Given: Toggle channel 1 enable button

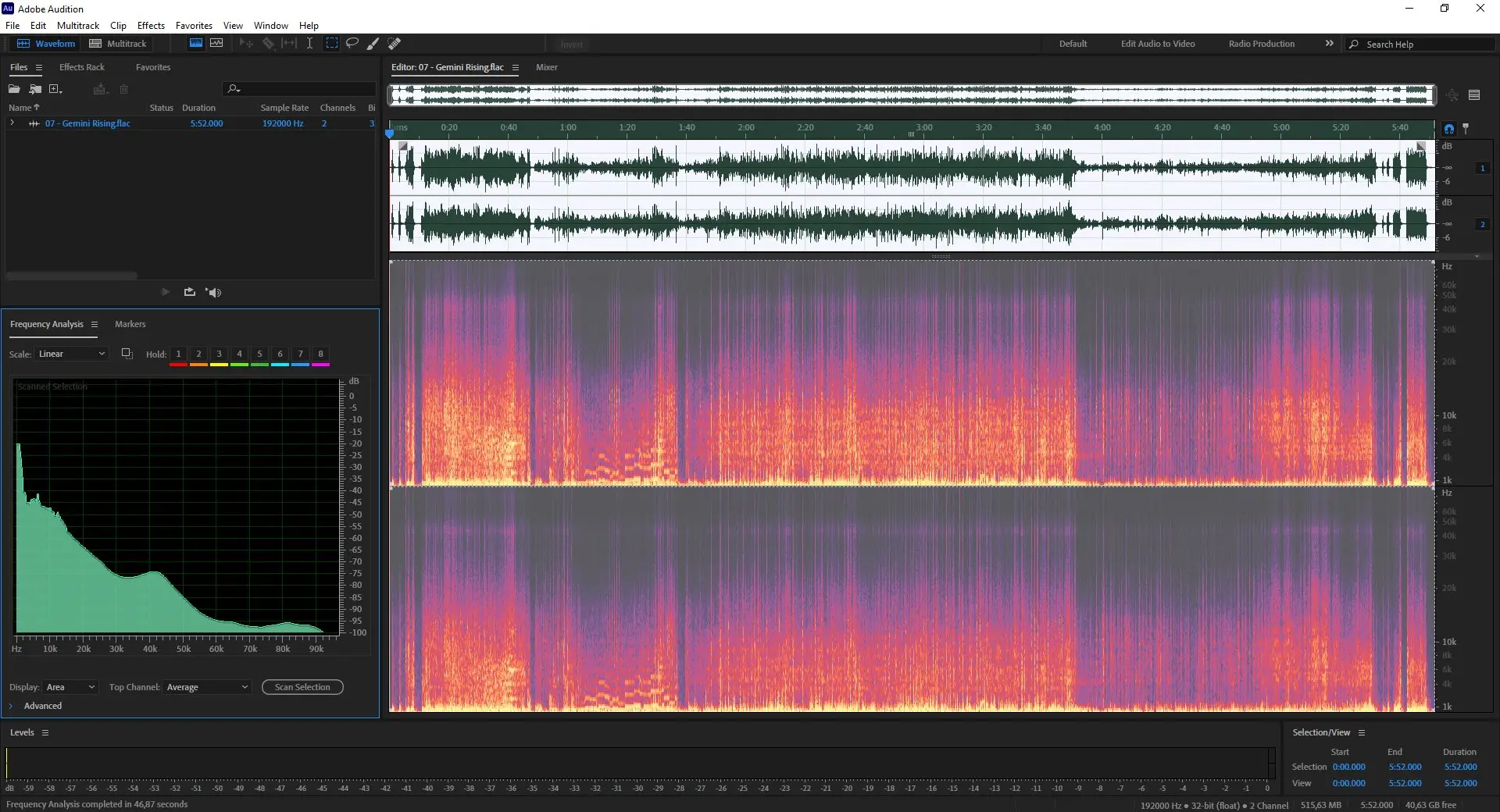Looking at the screenshot, I should click(x=1482, y=169).
